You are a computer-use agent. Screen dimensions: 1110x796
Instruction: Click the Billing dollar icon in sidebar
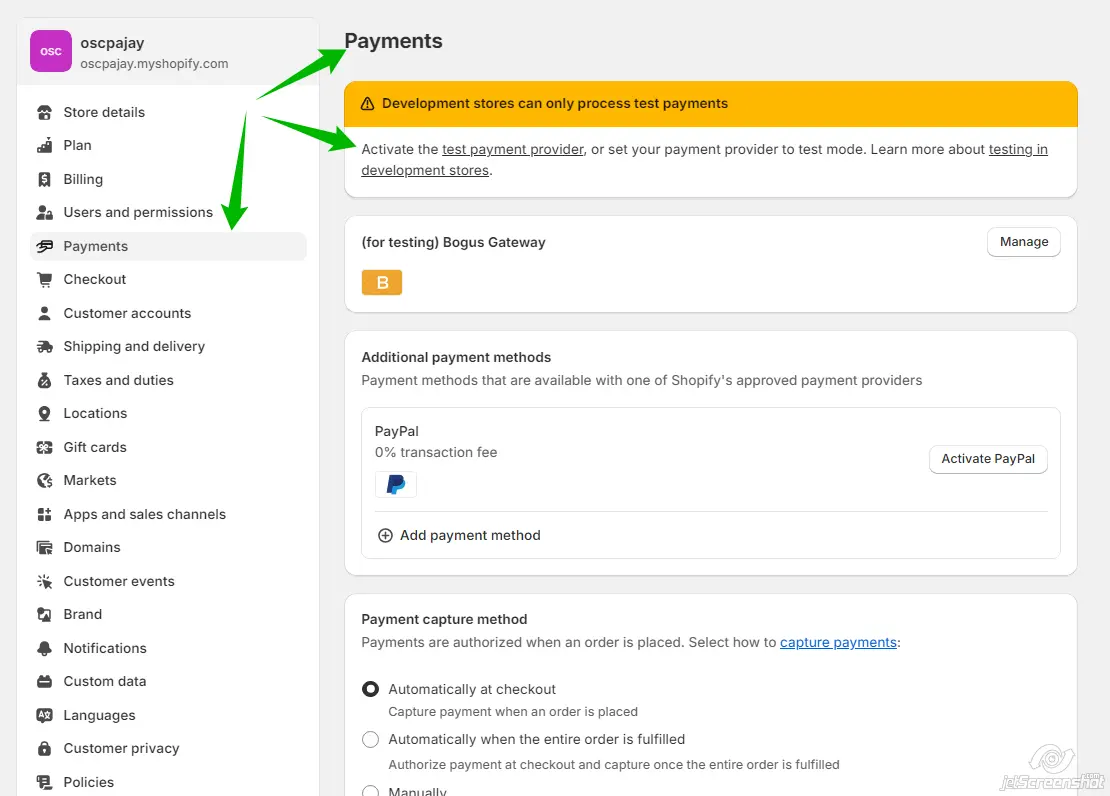pyautogui.click(x=44, y=179)
